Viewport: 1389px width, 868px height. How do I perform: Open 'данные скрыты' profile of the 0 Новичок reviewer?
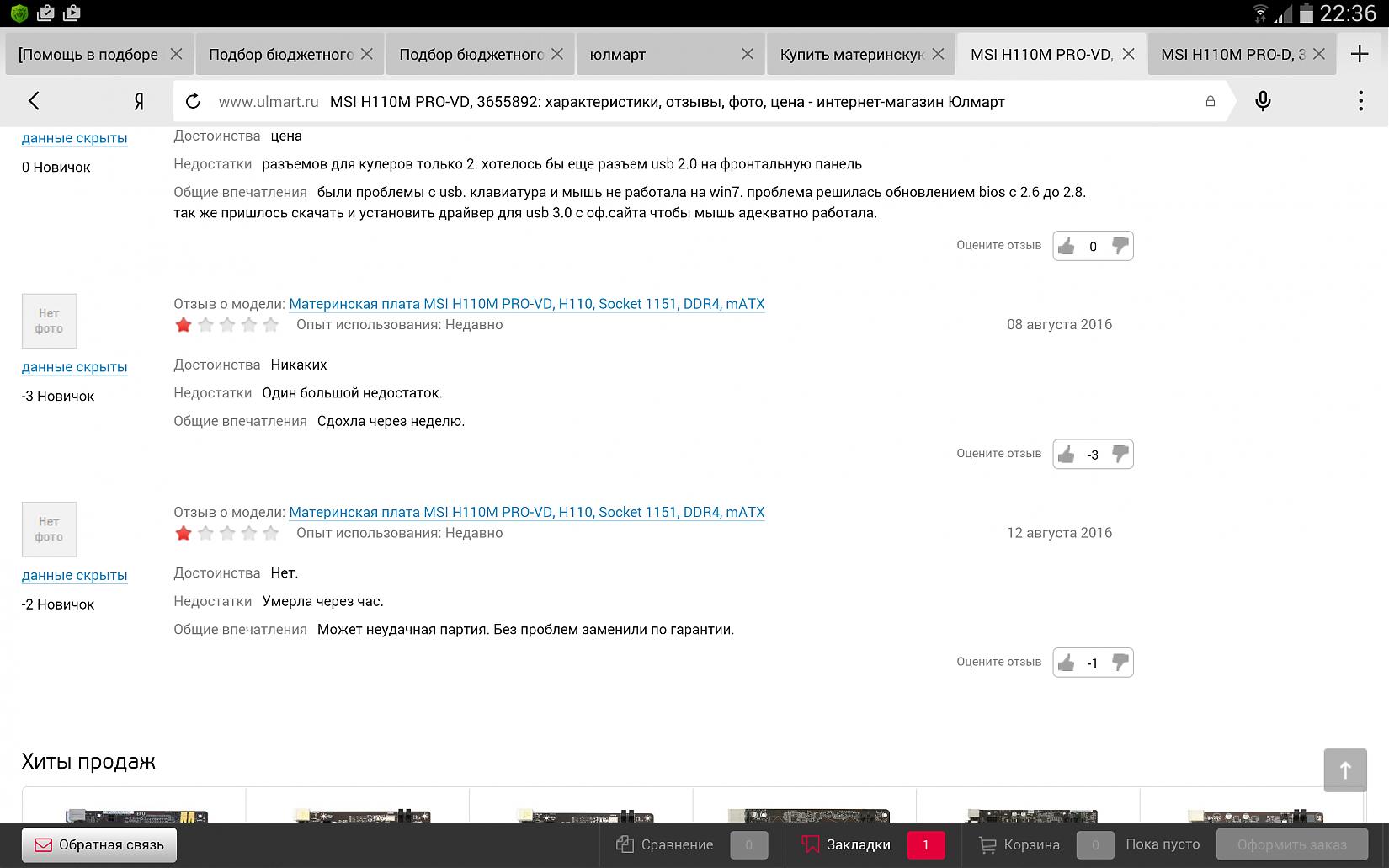pyautogui.click(x=75, y=138)
